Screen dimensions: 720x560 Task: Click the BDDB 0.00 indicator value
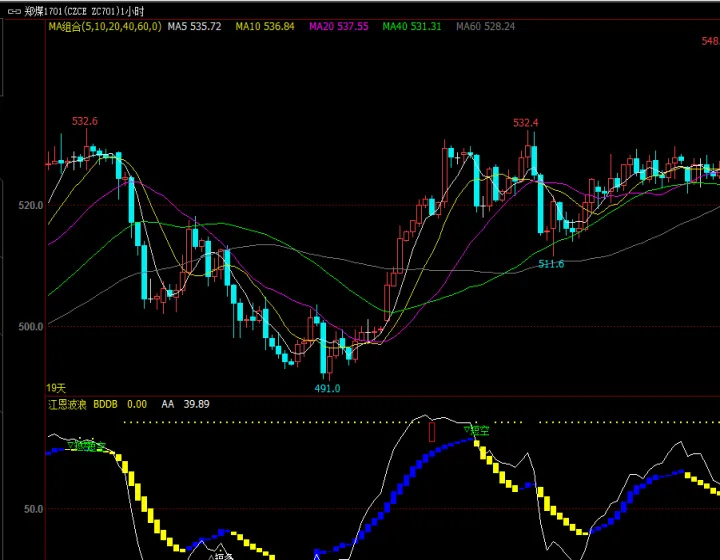click(x=120, y=404)
